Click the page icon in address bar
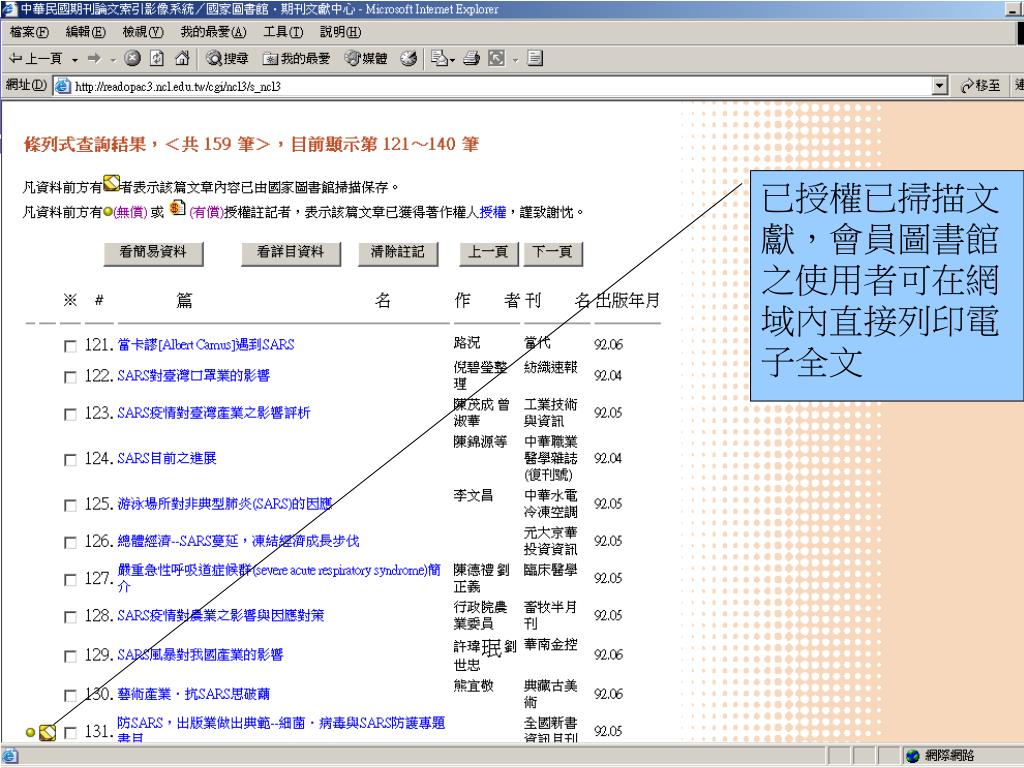Screen dimensions: 1024x768 point(63,86)
